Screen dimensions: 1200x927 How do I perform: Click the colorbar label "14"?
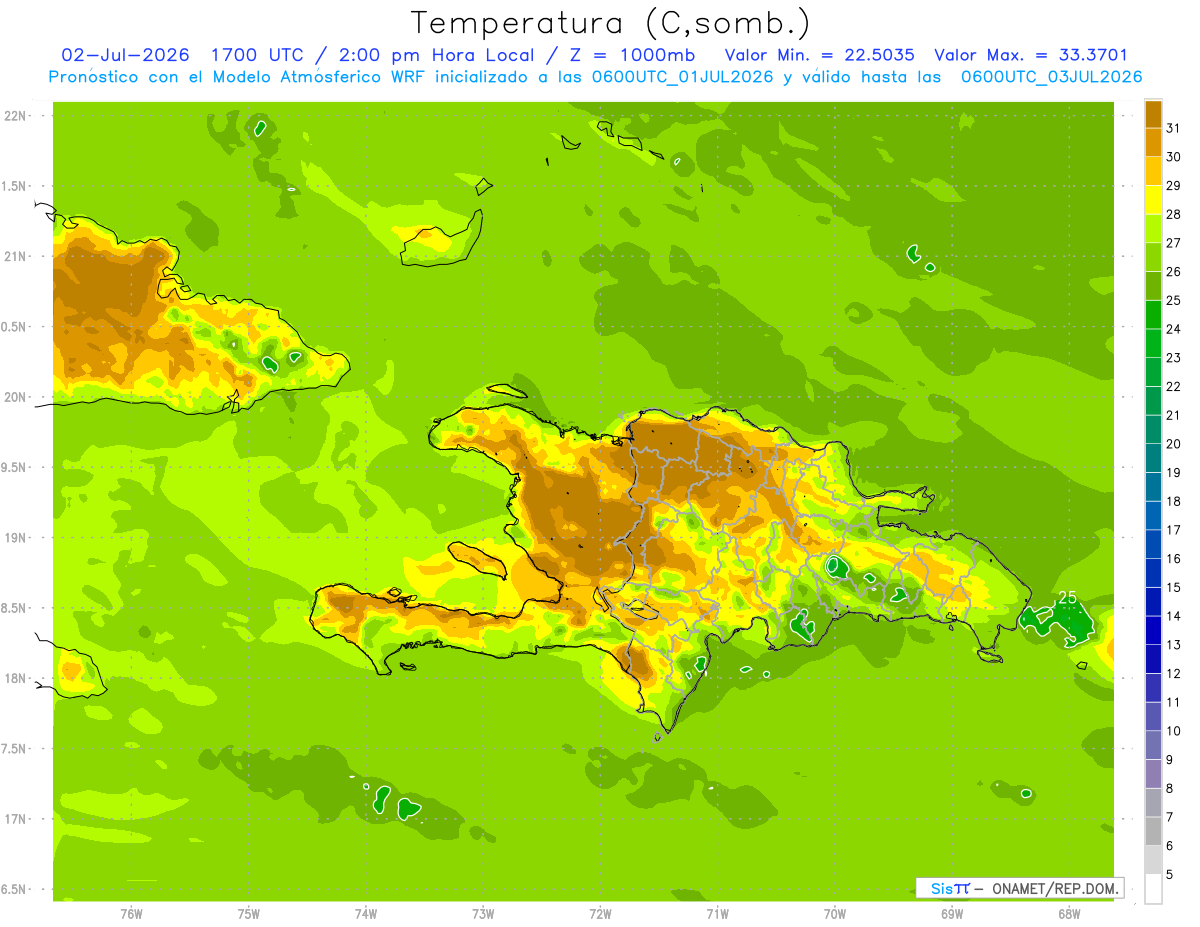tap(1173, 616)
